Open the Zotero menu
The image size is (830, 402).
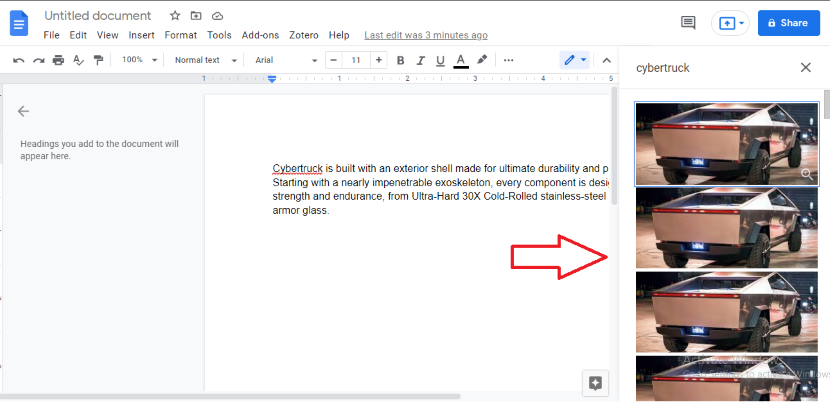[x=304, y=35]
